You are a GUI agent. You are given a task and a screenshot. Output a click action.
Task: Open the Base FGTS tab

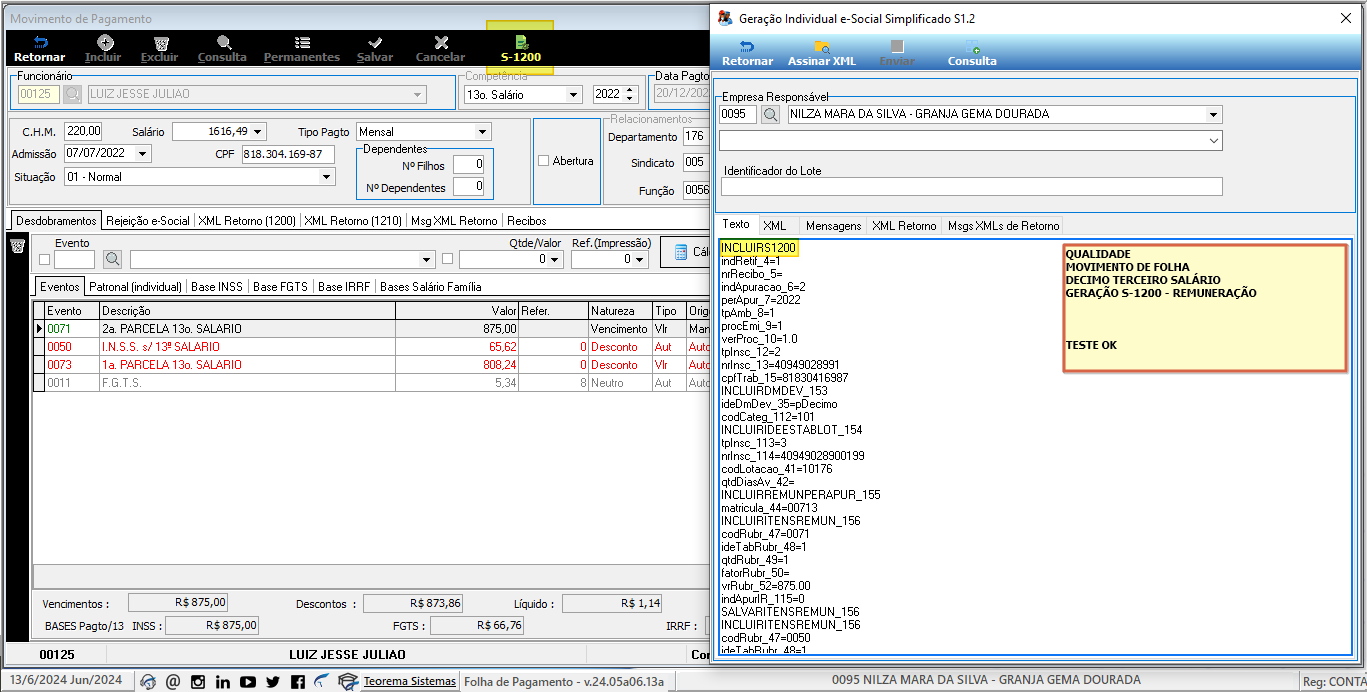point(280,287)
